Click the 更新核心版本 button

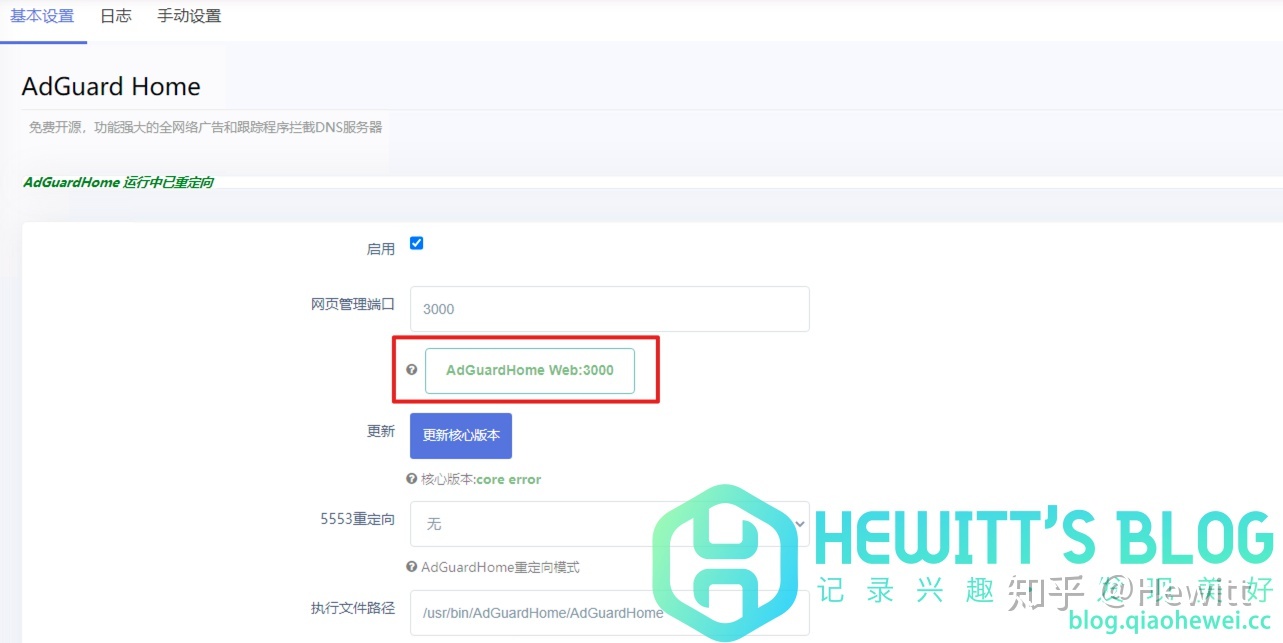click(x=461, y=436)
